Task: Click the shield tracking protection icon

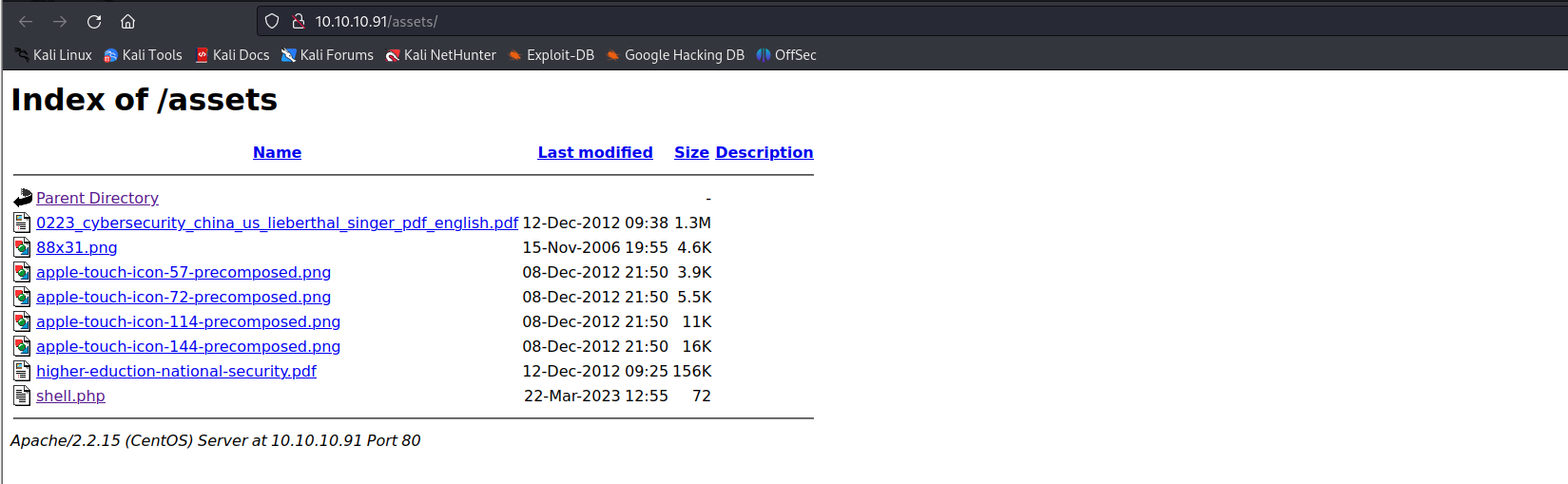Action: pyautogui.click(x=272, y=21)
